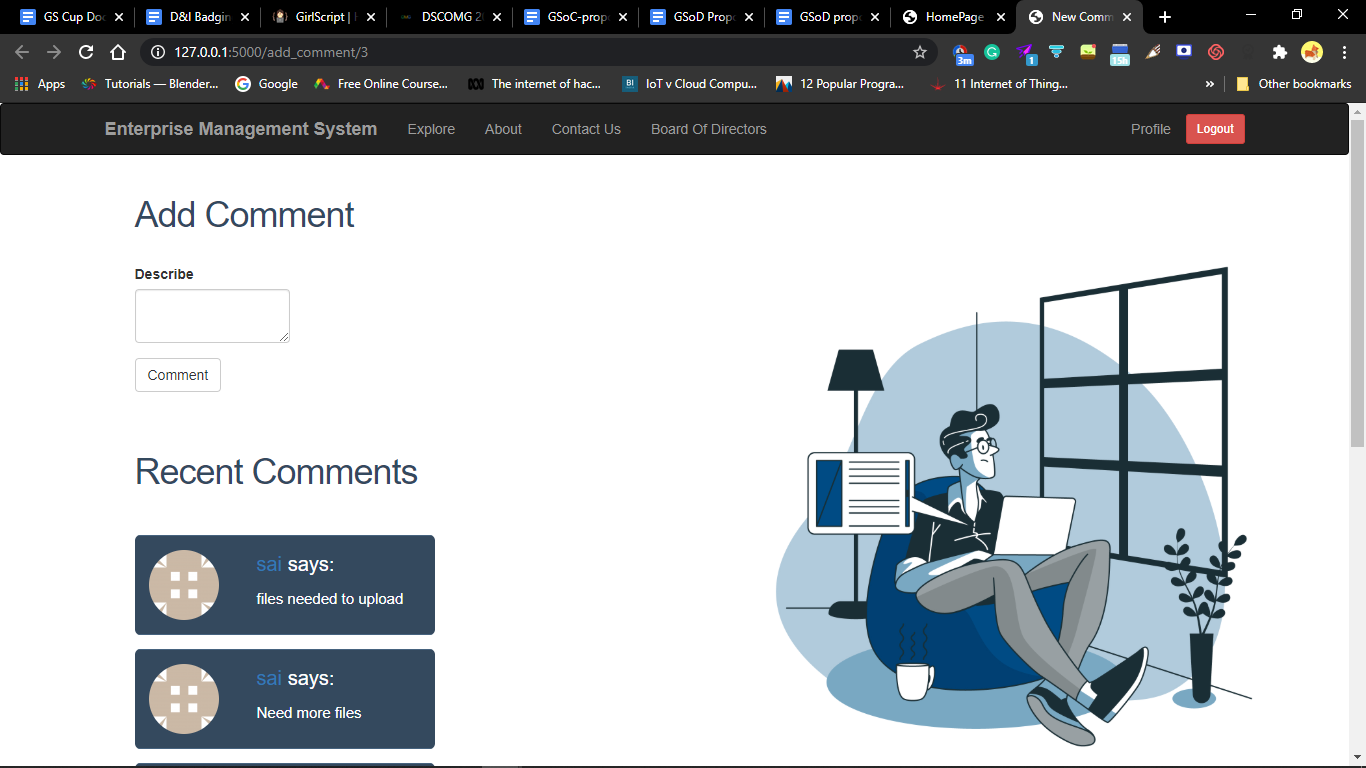Viewport: 1366px width, 768px height.
Task: Click 'sai' username on 'files needed to upload' comment
Action: click(x=269, y=564)
